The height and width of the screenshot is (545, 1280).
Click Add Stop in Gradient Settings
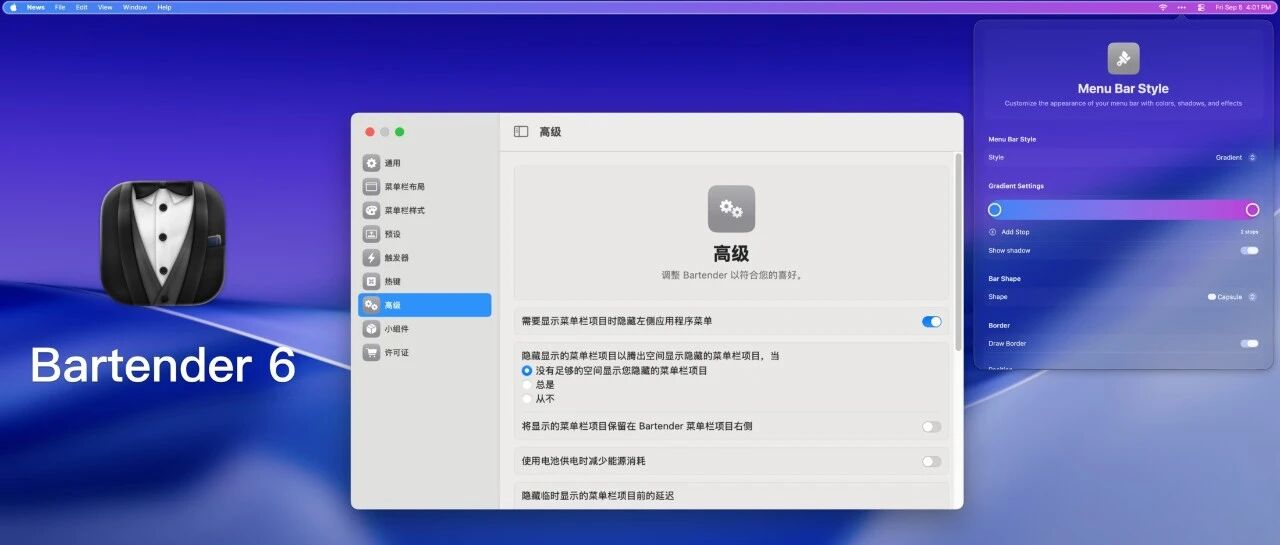[1009, 232]
